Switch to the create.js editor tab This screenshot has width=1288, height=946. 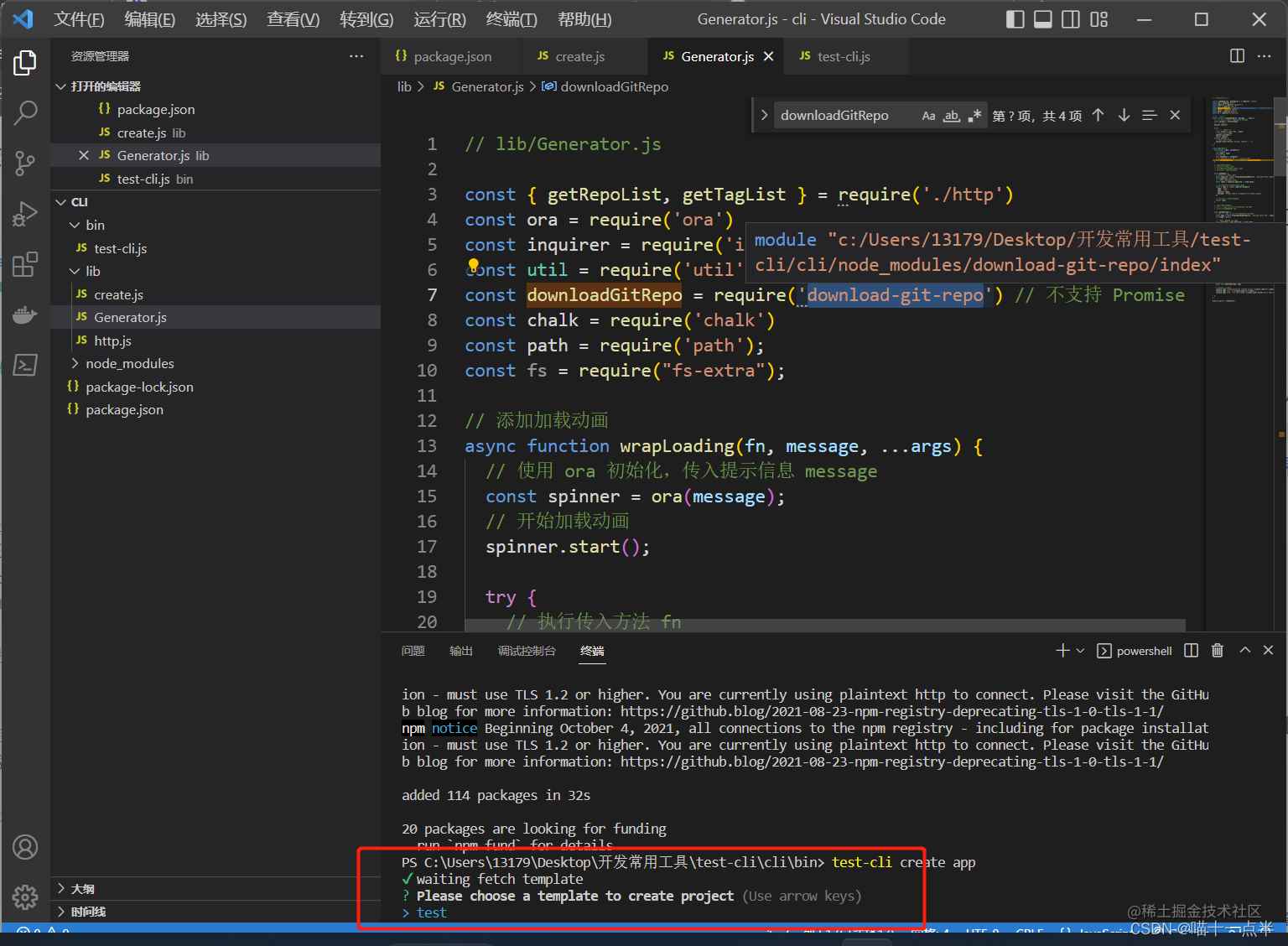click(x=580, y=56)
